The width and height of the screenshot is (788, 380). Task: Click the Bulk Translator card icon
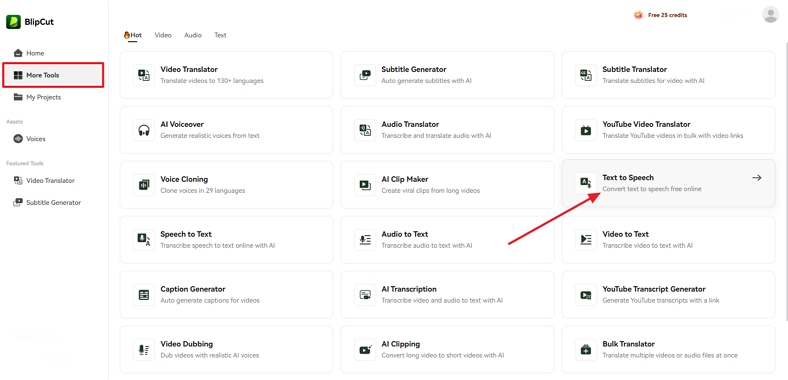[586, 349]
